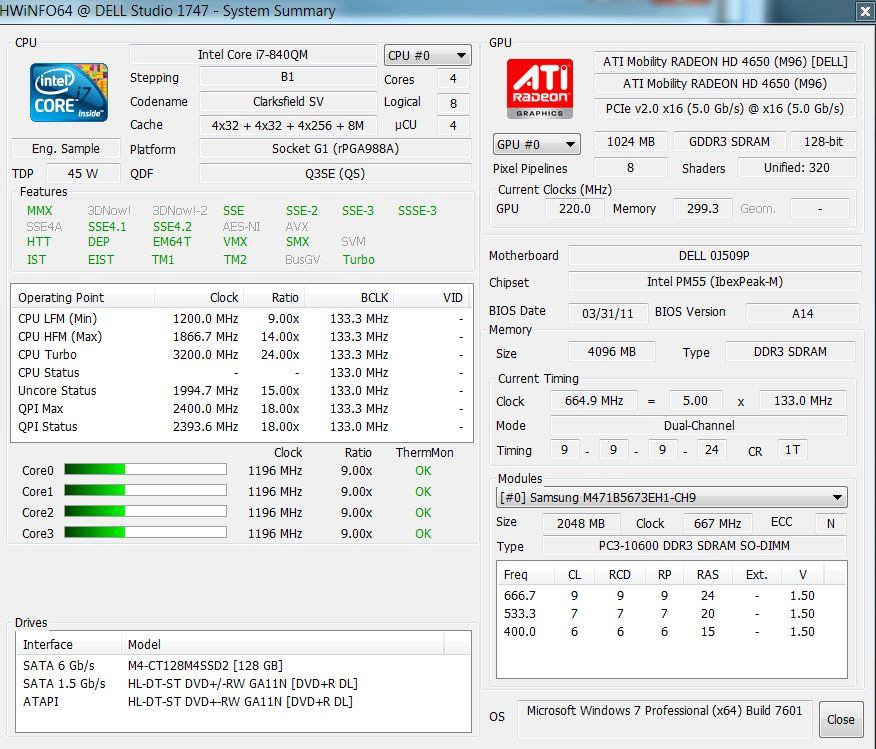
Task: Click the Core0 usage bar
Action: (145, 470)
